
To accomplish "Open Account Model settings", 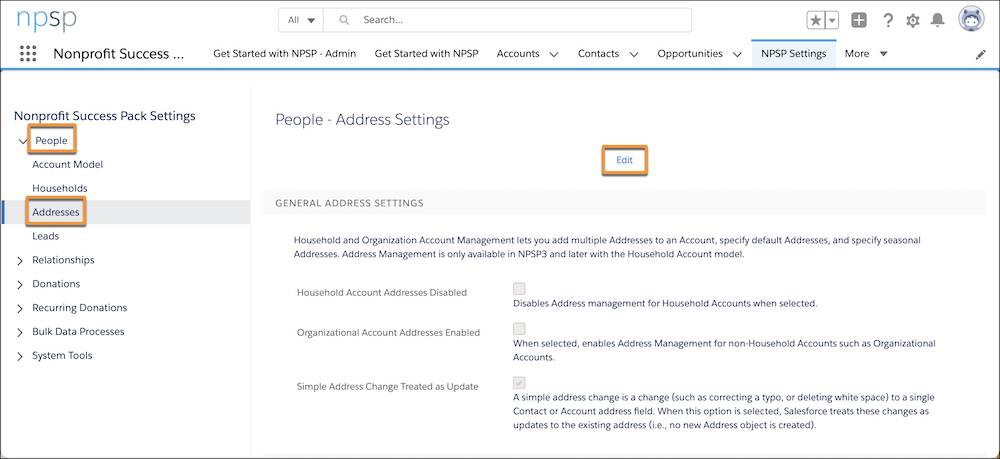I will click(x=68, y=164).
